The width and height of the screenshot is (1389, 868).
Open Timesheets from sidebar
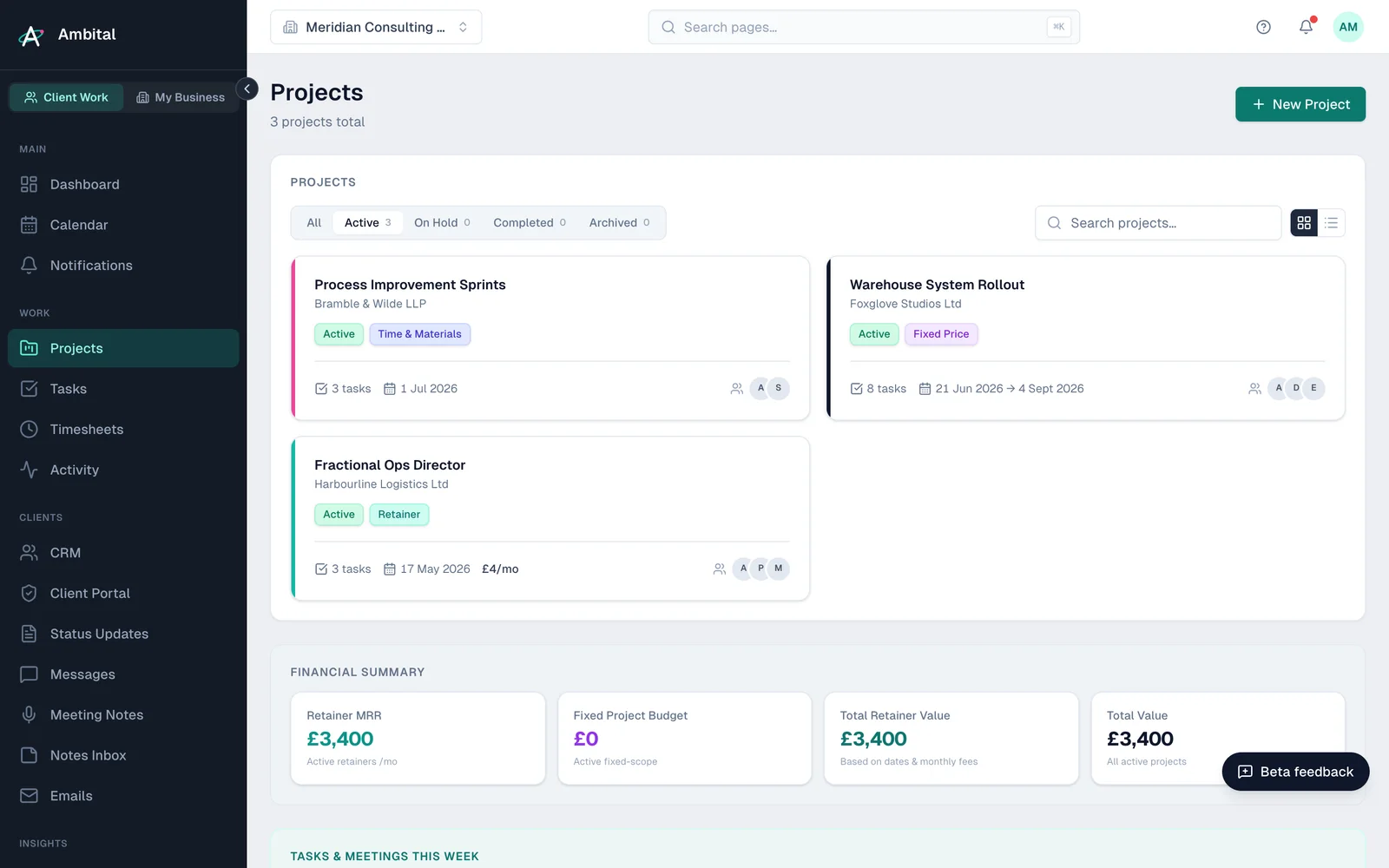pyautogui.click(x=123, y=429)
